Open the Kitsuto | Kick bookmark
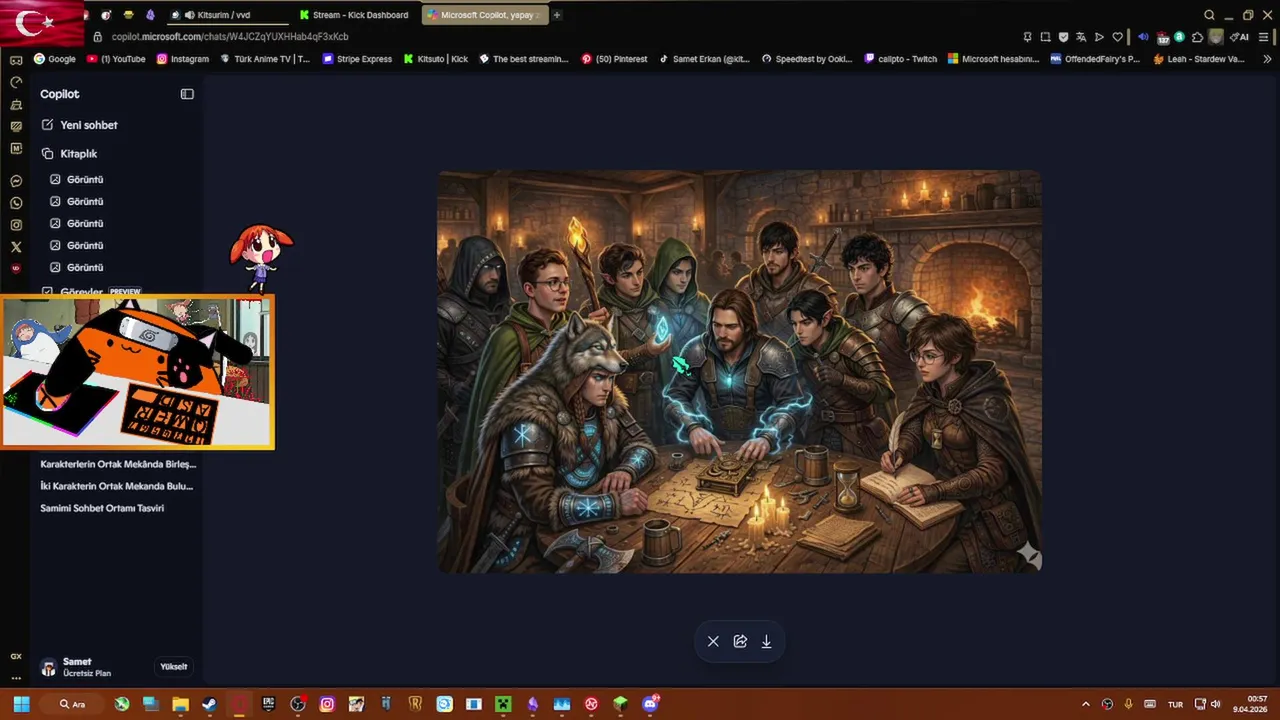Image resolution: width=1280 pixels, height=720 pixels. pos(436,59)
